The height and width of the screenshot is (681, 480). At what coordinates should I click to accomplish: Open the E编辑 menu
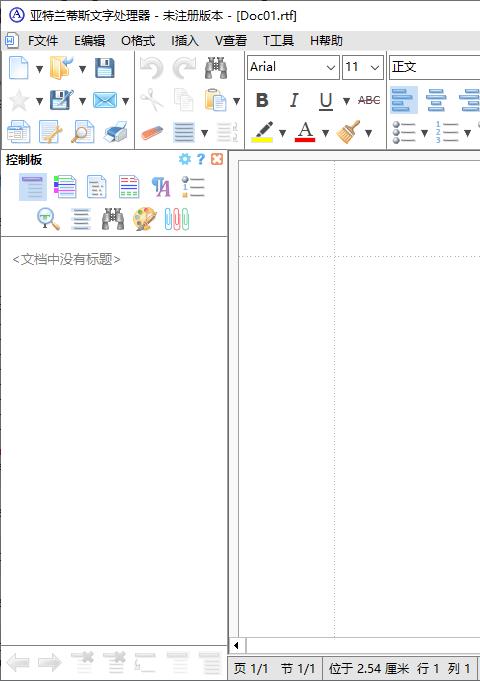click(89, 41)
